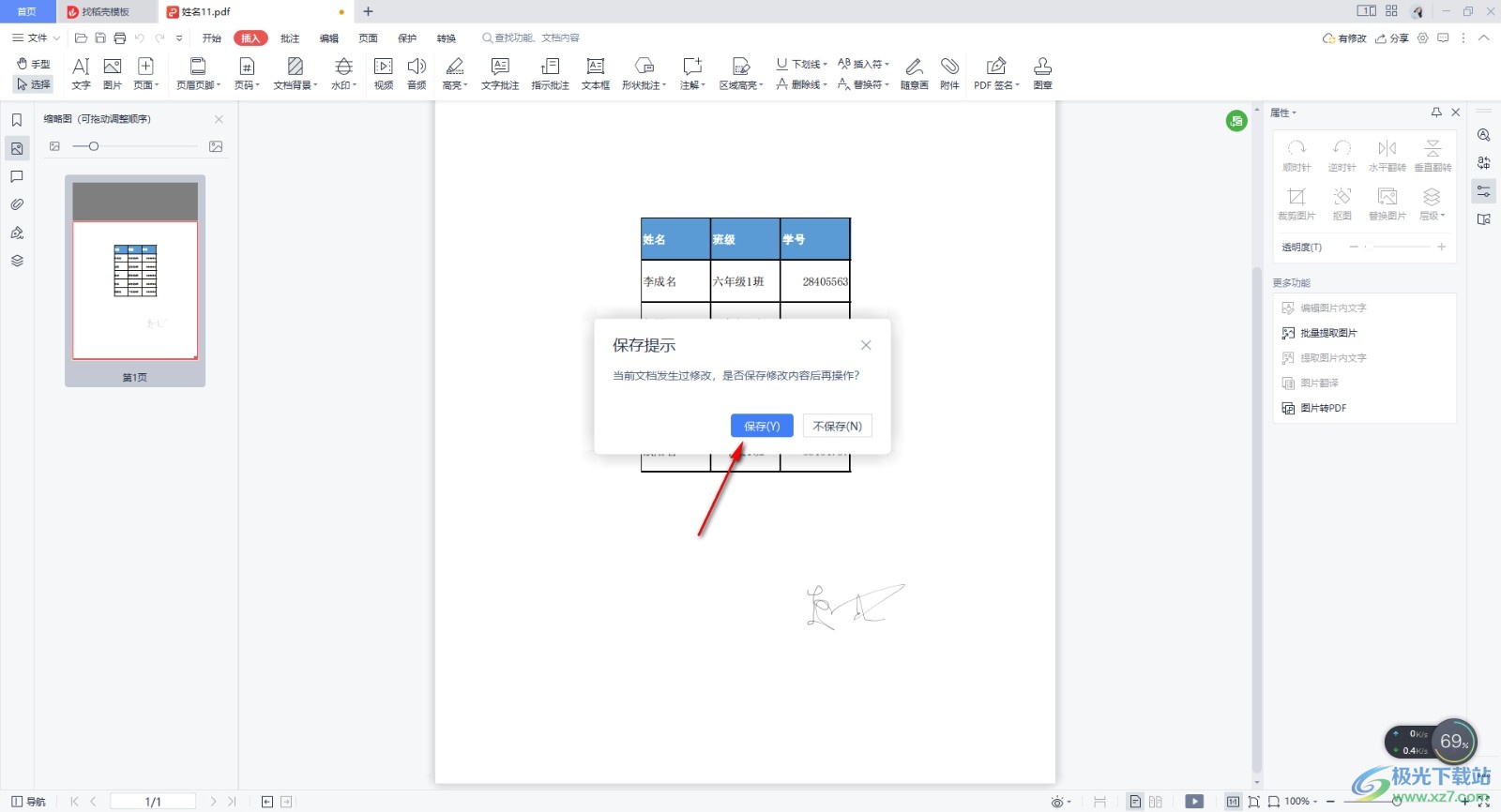Add a 指示批注 callout annotation
The height and width of the screenshot is (812, 1501).
(551, 73)
